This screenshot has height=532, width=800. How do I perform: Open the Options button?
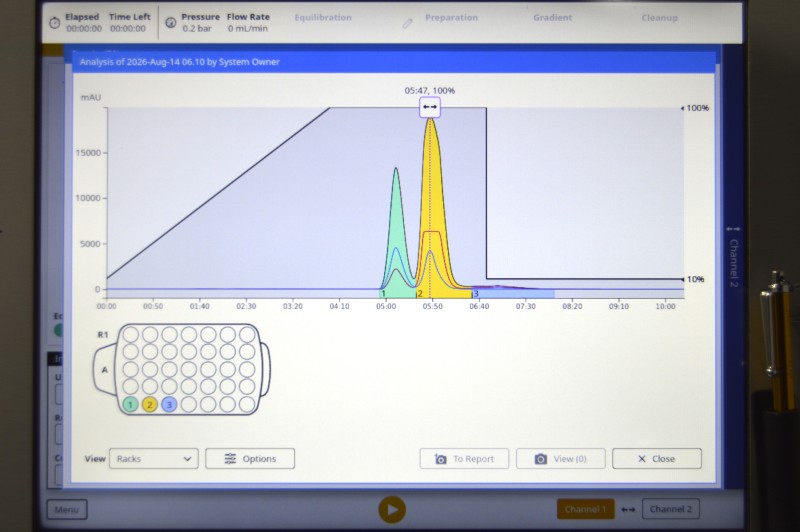(x=250, y=459)
